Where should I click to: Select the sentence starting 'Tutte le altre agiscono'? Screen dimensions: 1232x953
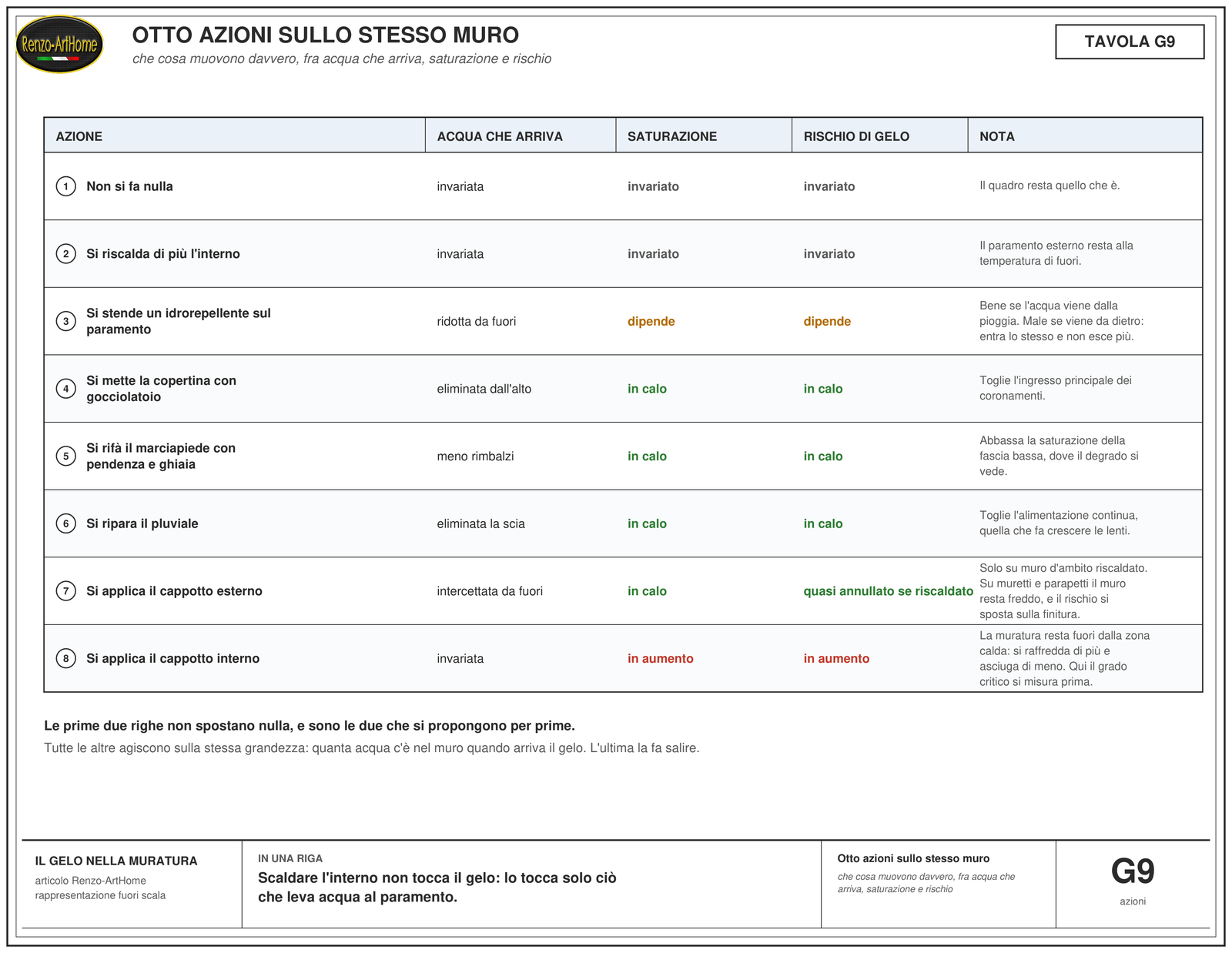pos(372,748)
